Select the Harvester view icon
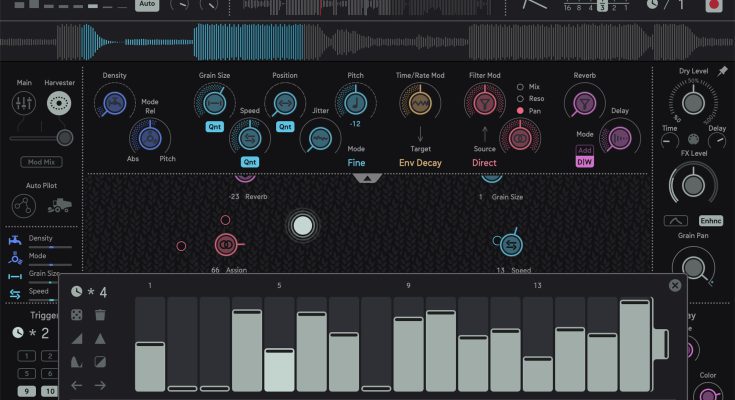This screenshot has height=400, width=735. (58, 104)
